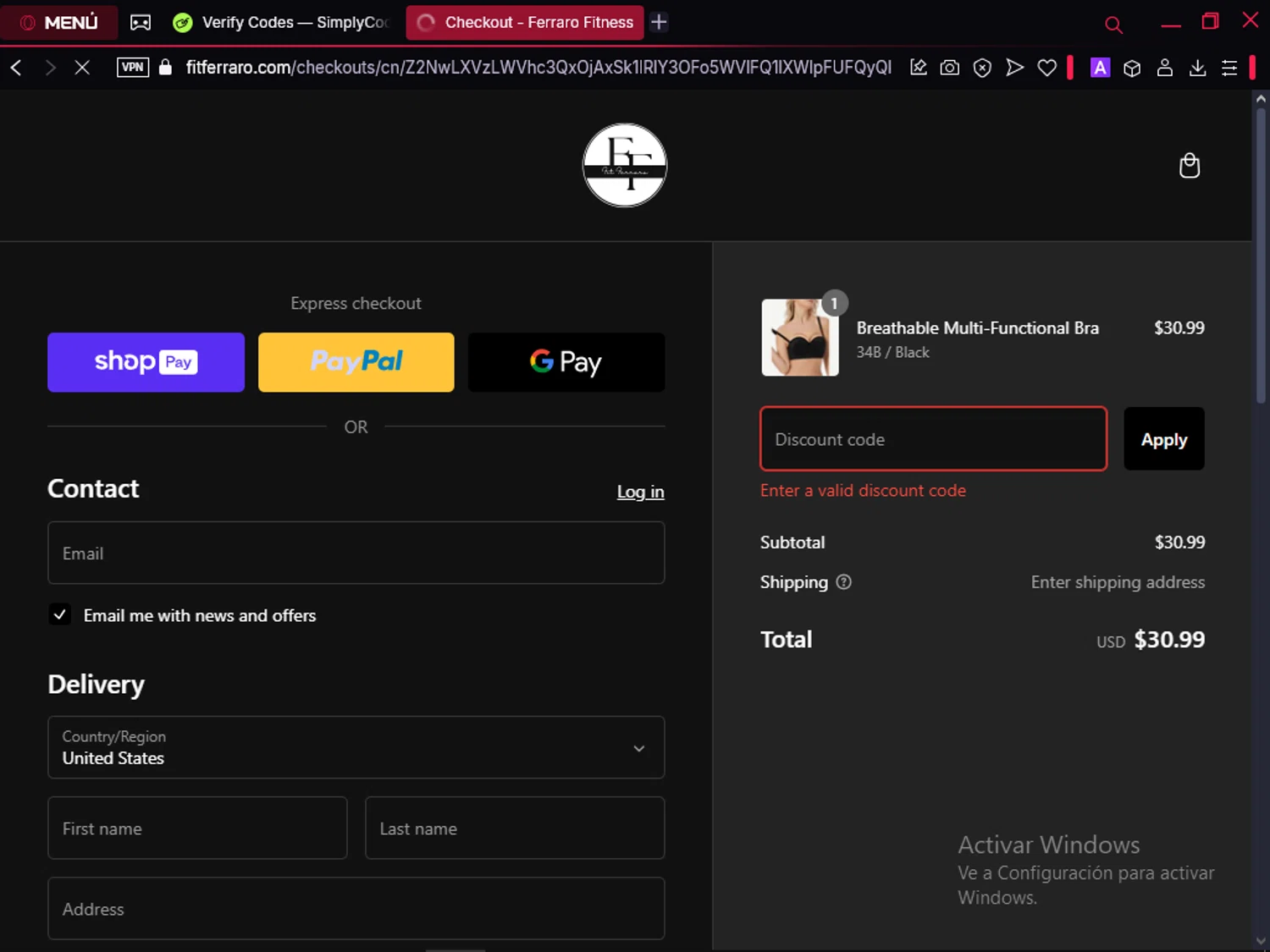Take a snapshot with the camera icon
The image size is (1270, 952).
click(950, 68)
